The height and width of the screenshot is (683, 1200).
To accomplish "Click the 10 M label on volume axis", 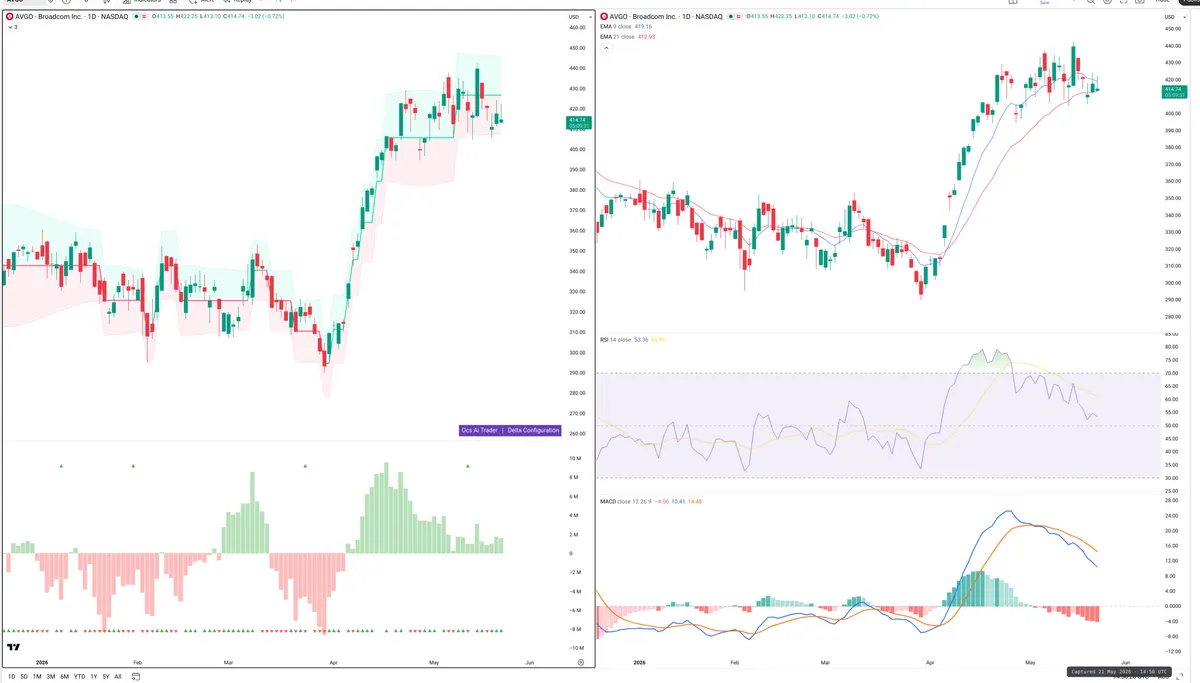I will point(575,458).
